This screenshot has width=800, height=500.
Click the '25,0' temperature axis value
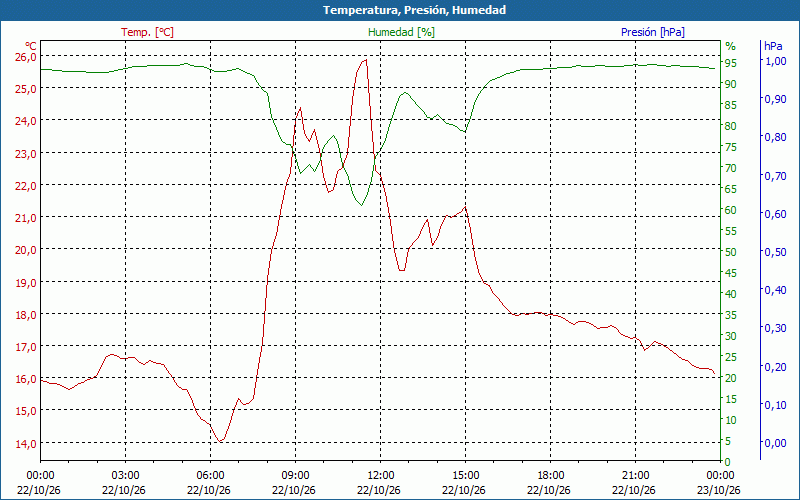(27, 89)
